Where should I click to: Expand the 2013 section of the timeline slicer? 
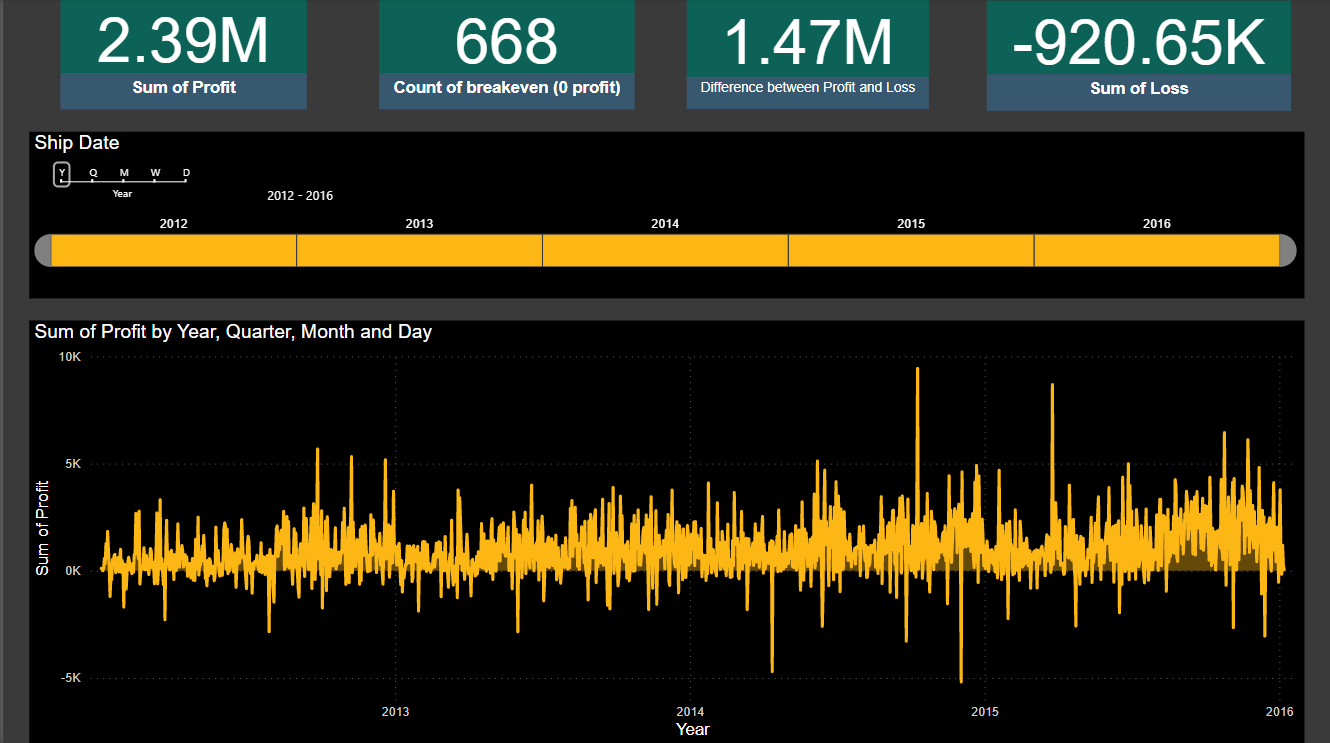[x=418, y=249]
